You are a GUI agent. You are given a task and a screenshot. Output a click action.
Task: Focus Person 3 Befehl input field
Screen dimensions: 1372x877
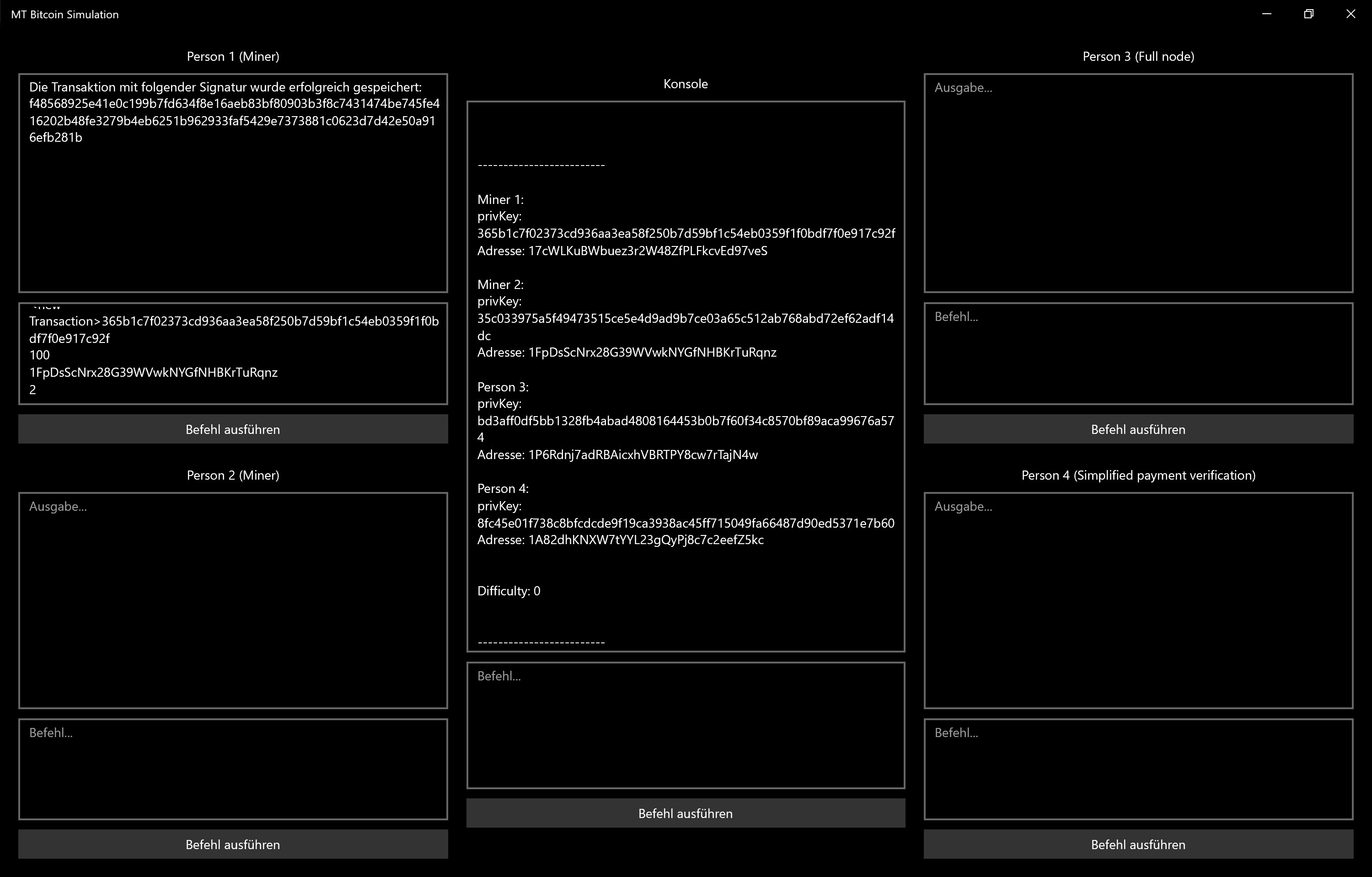click(x=1138, y=353)
